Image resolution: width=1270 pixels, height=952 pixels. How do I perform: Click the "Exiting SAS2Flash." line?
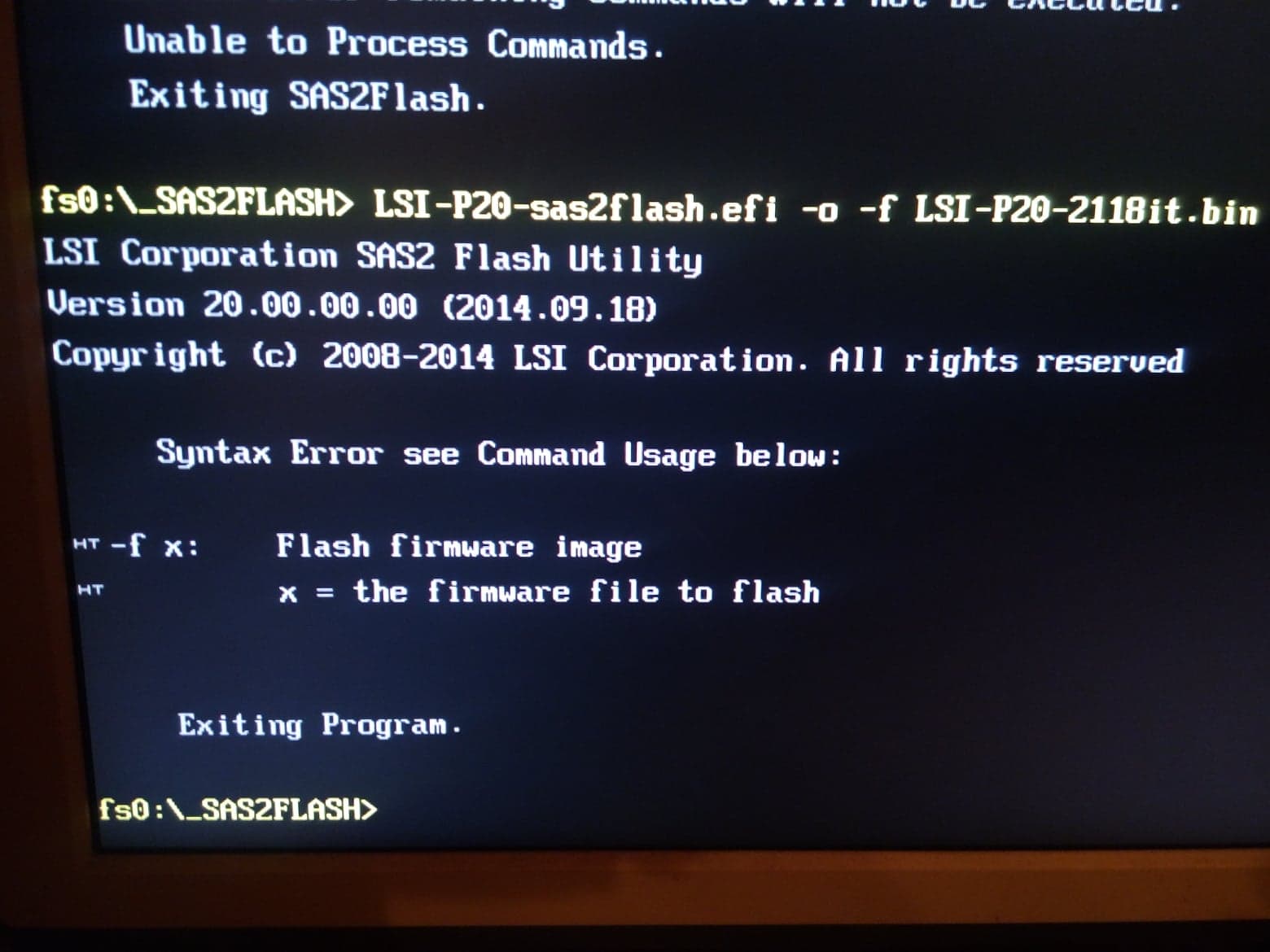click(308, 96)
